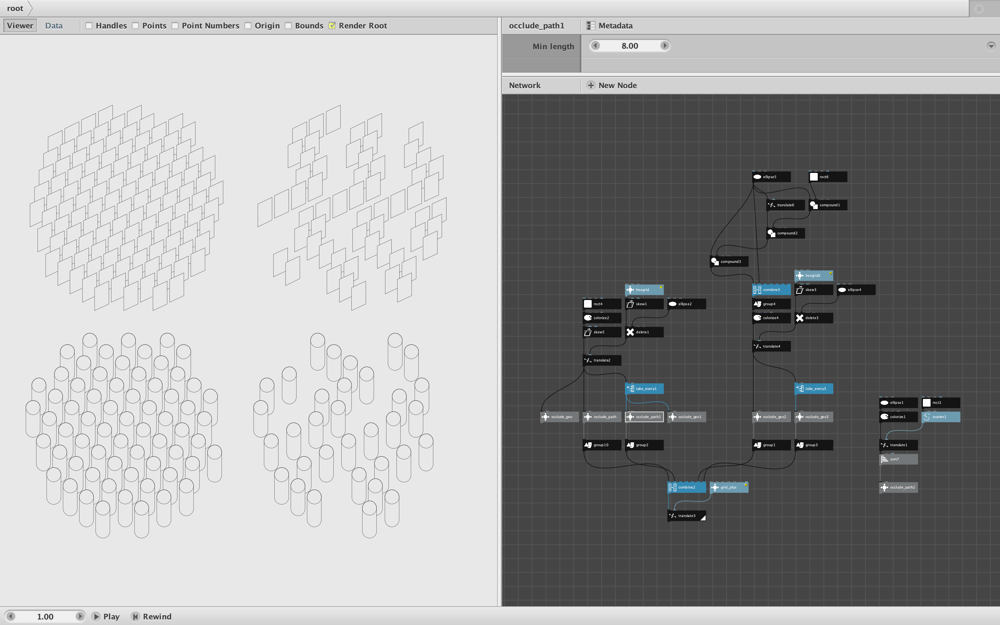Increase the frame number with right arrow

coord(80,616)
